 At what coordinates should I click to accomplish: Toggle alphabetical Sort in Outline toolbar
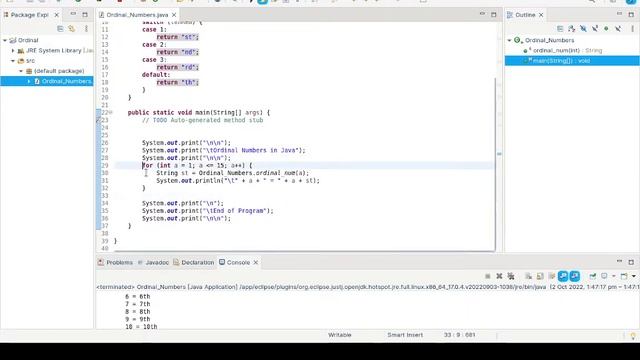click(x=571, y=29)
